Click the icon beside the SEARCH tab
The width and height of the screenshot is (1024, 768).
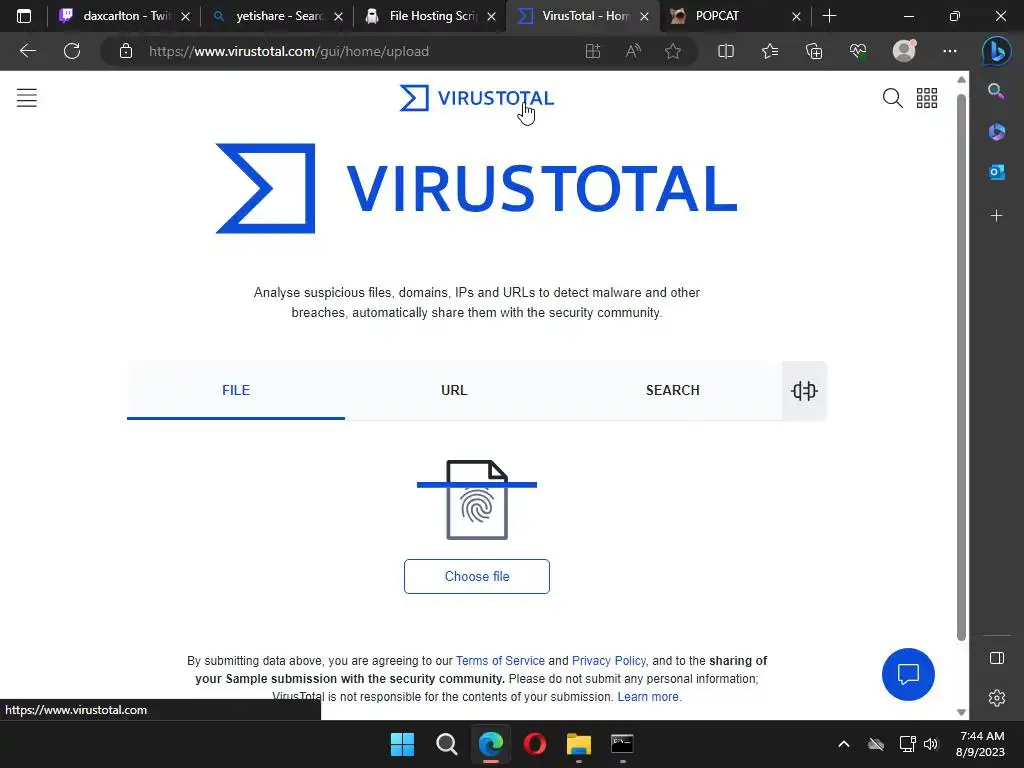pyautogui.click(x=804, y=391)
